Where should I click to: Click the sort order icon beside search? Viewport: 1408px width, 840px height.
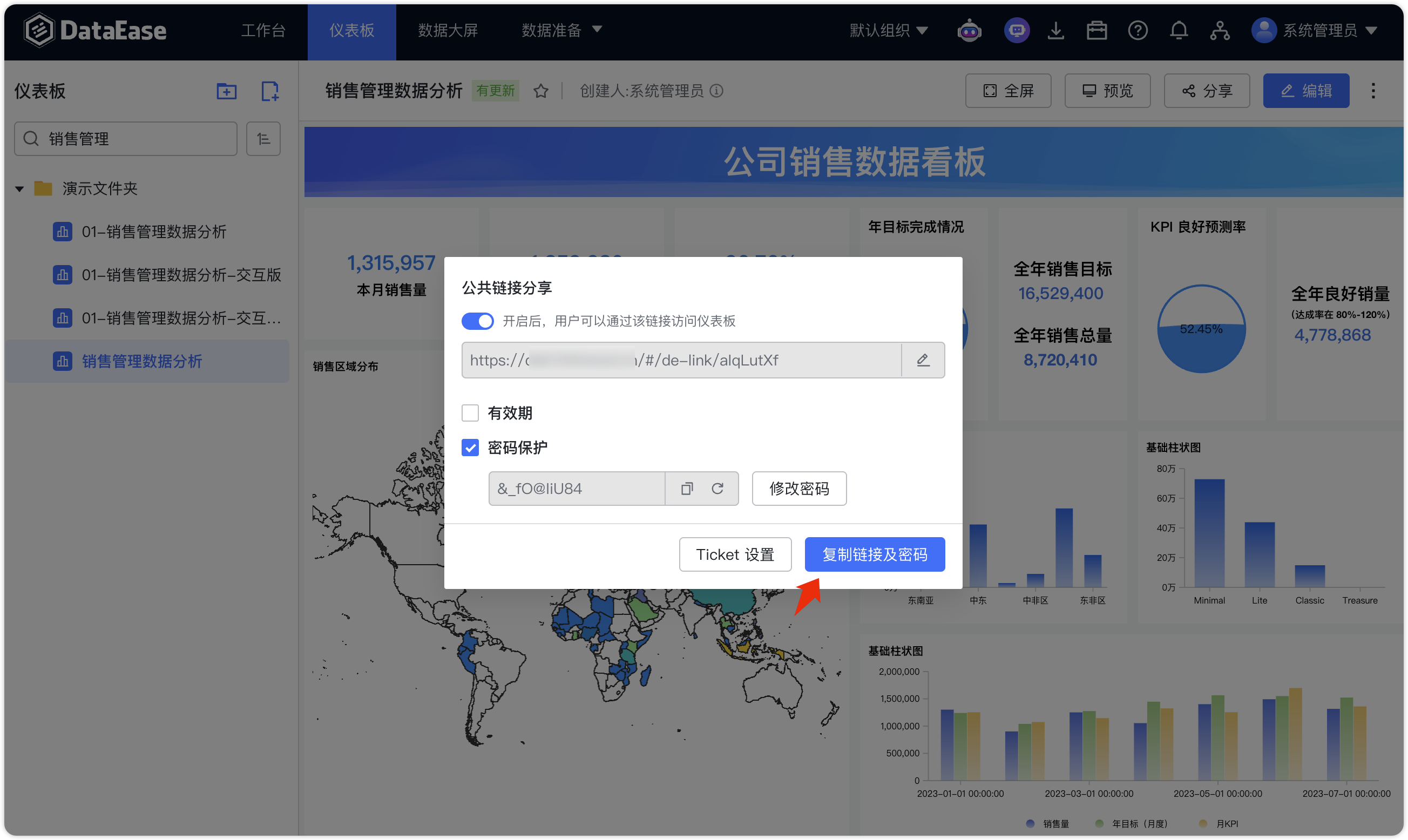coord(263,139)
